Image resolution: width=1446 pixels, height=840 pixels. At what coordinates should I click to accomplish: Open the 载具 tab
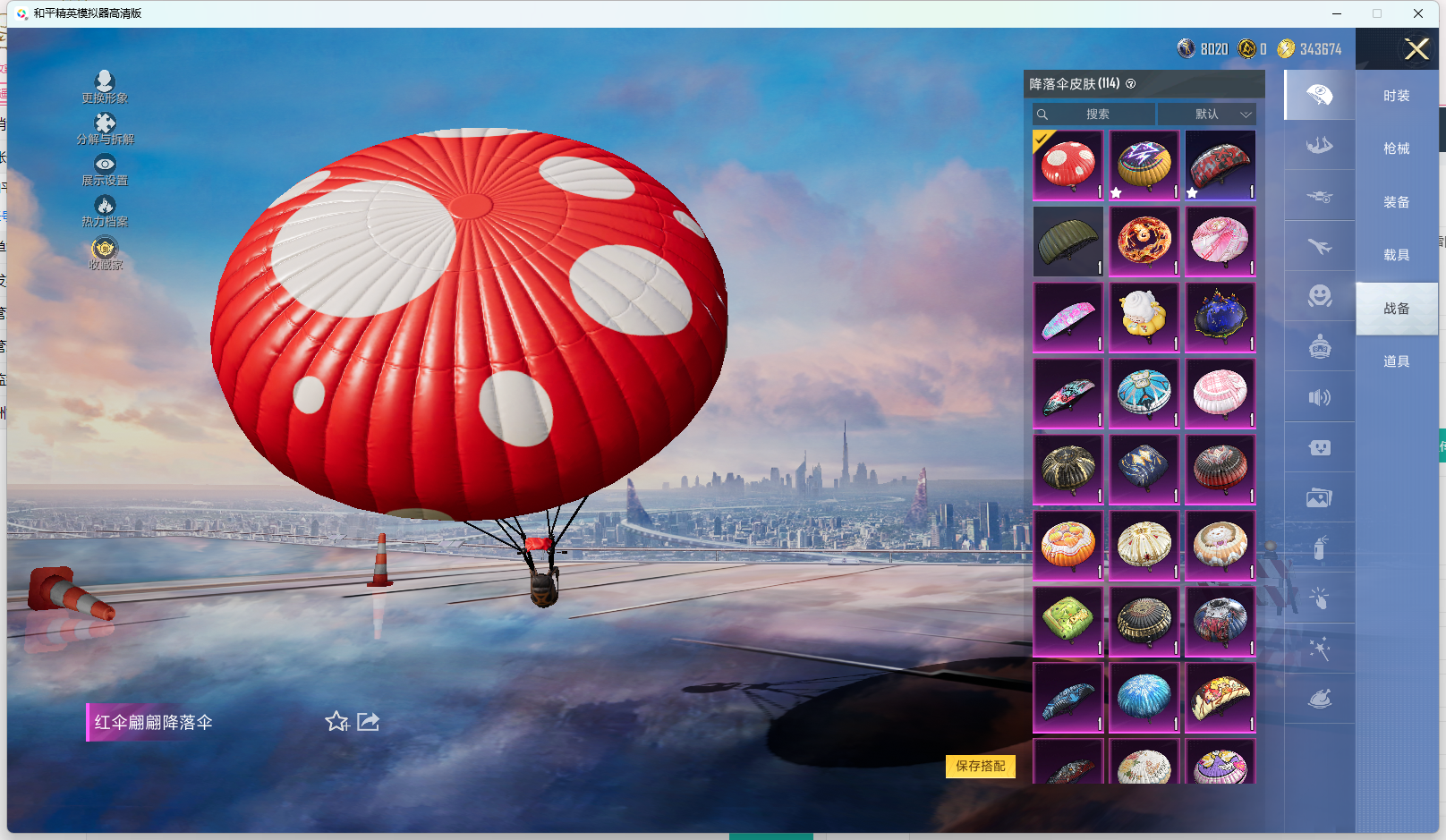point(1396,255)
